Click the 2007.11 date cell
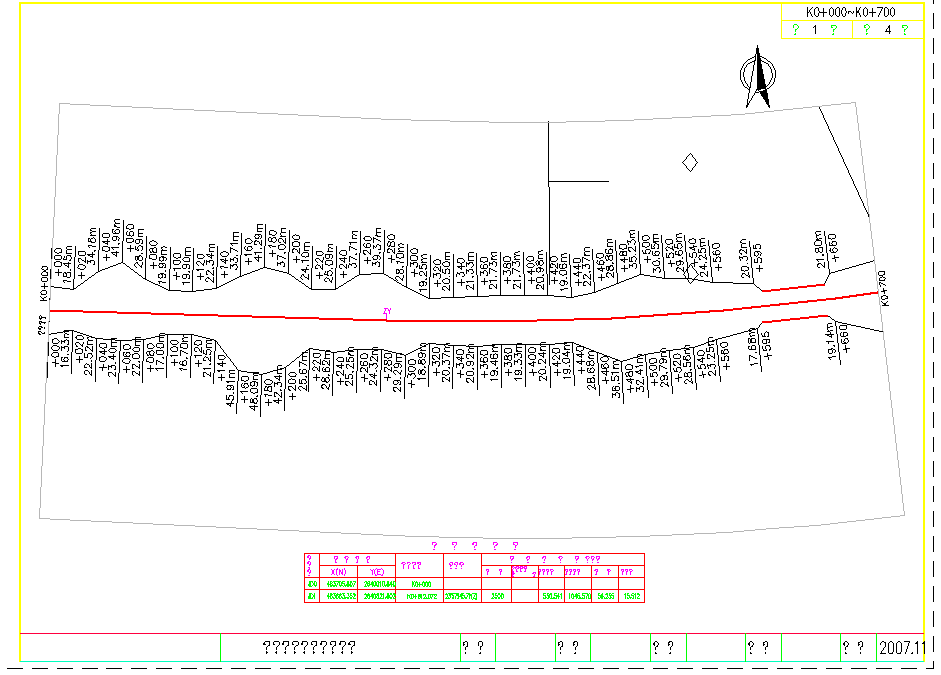 coord(903,647)
